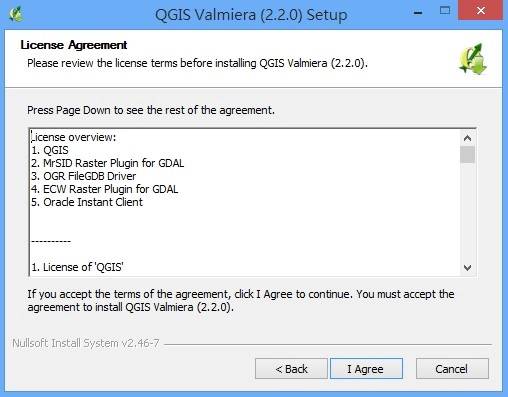Click the 'QGIS Valmiera (2.2.0) Setup' title bar
508x397 pixels.
point(251,15)
